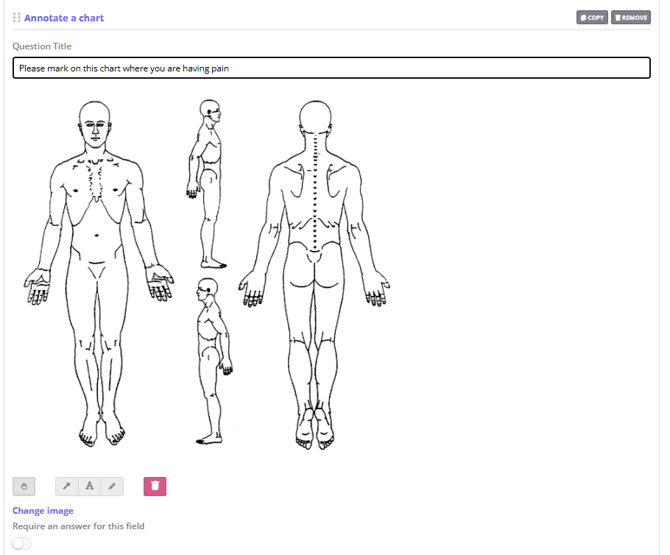
Task: Click the pink trash delete icon
Action: point(155,486)
